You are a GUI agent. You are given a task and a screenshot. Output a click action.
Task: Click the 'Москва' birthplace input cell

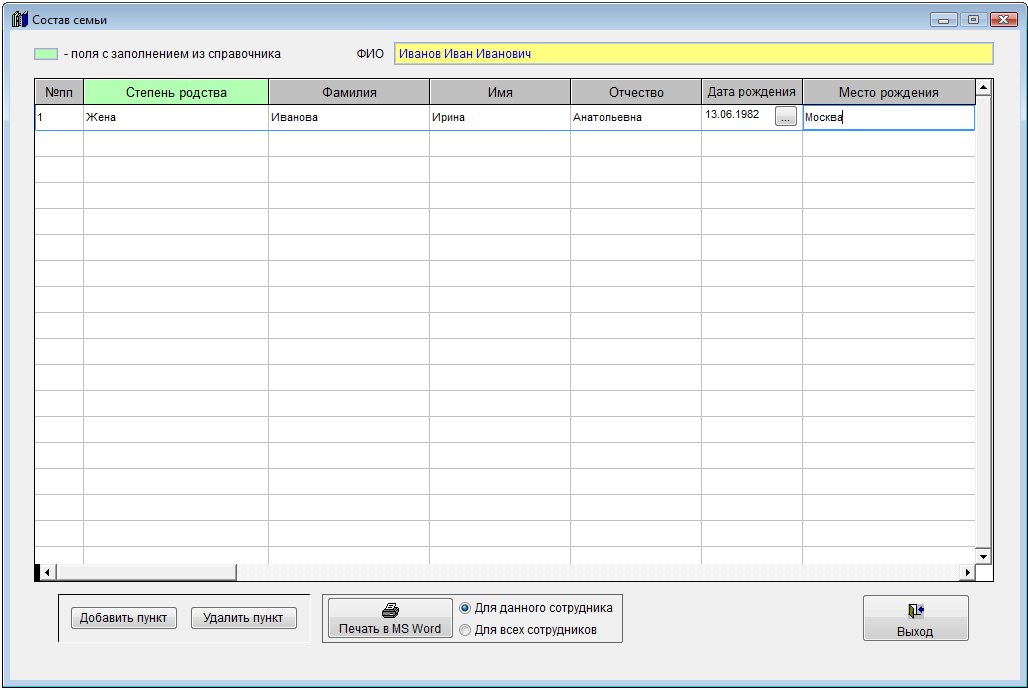coord(888,117)
